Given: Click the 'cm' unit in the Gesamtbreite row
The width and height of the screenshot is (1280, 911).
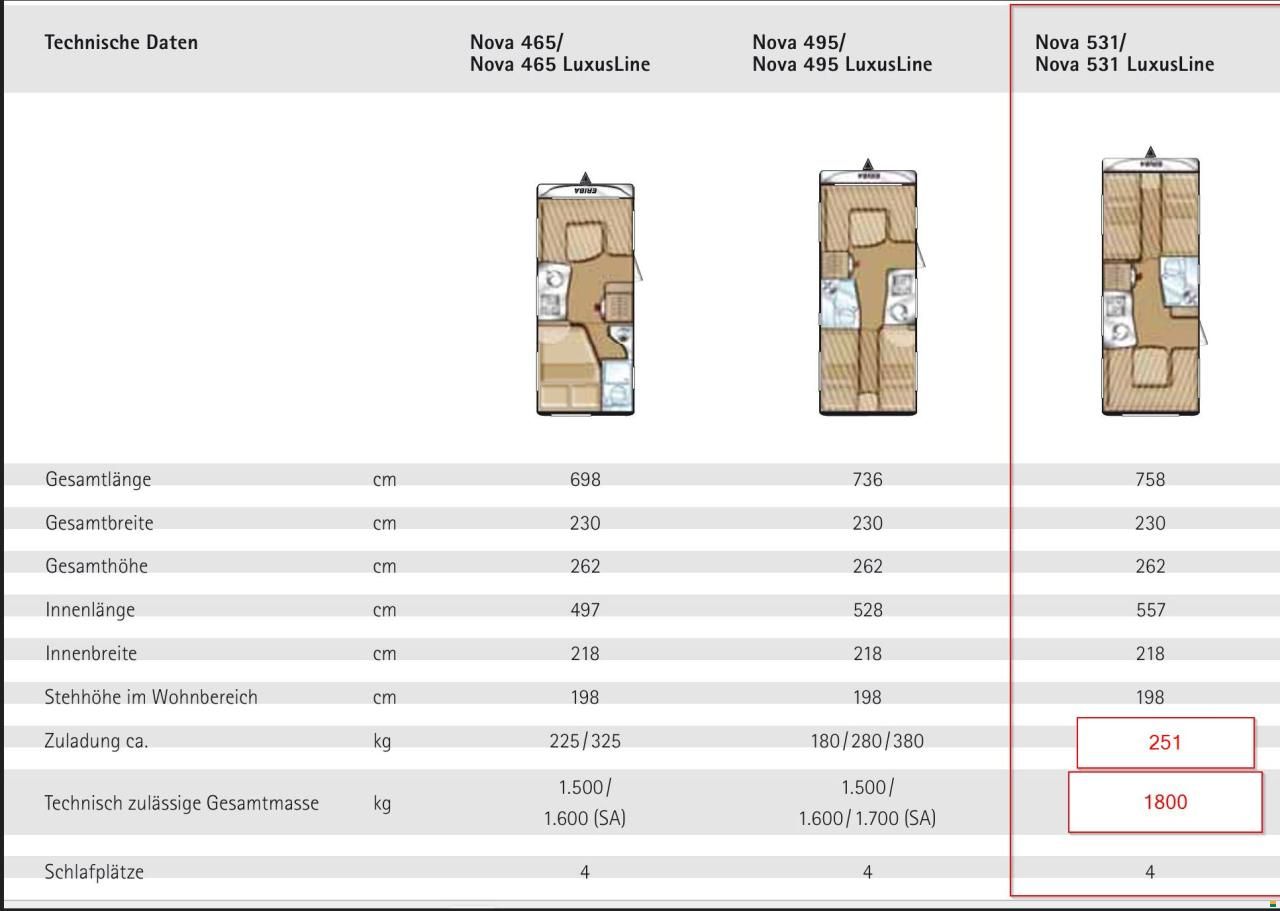Looking at the screenshot, I should click(385, 524).
